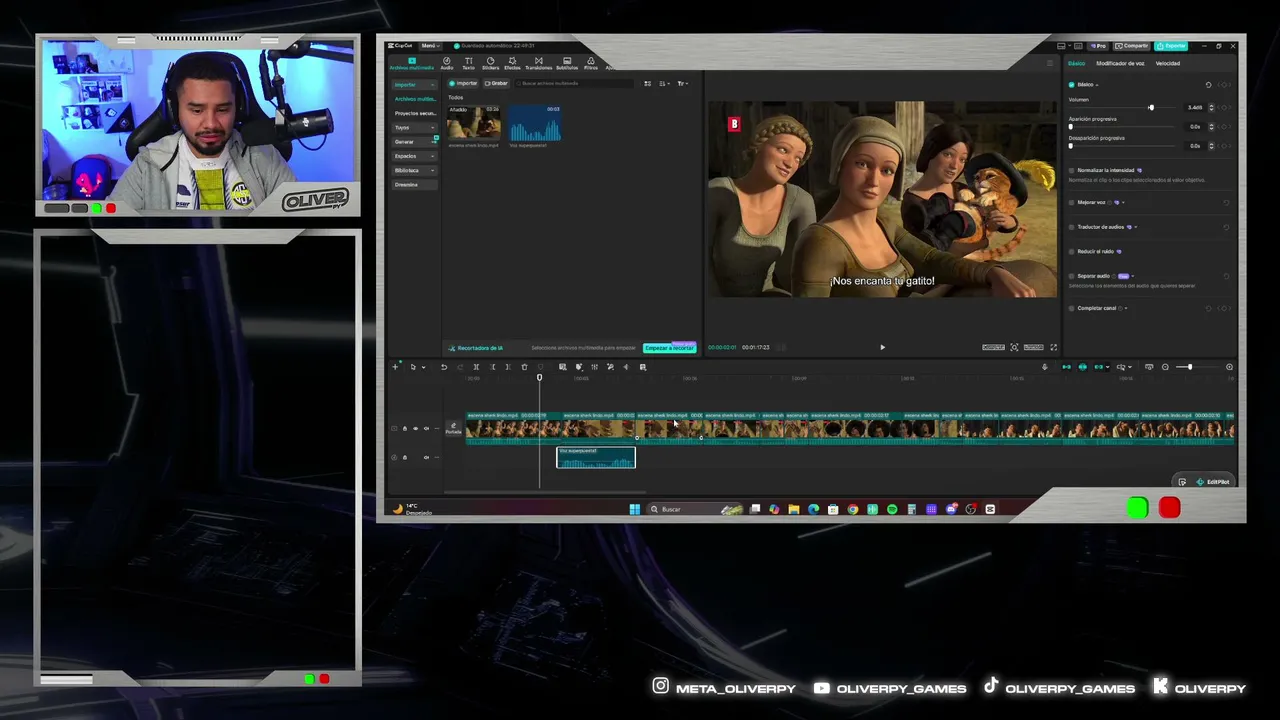Mute the main video track audio

point(426,429)
